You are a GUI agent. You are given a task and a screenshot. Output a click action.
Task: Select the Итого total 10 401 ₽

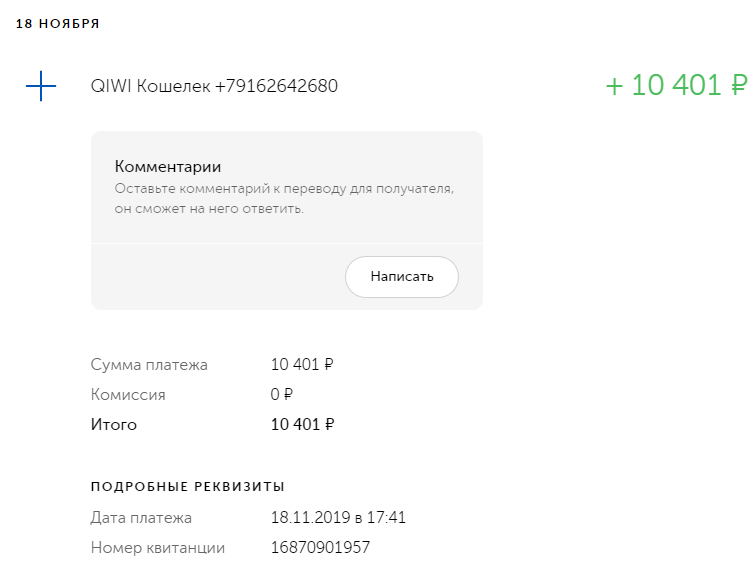pos(302,424)
